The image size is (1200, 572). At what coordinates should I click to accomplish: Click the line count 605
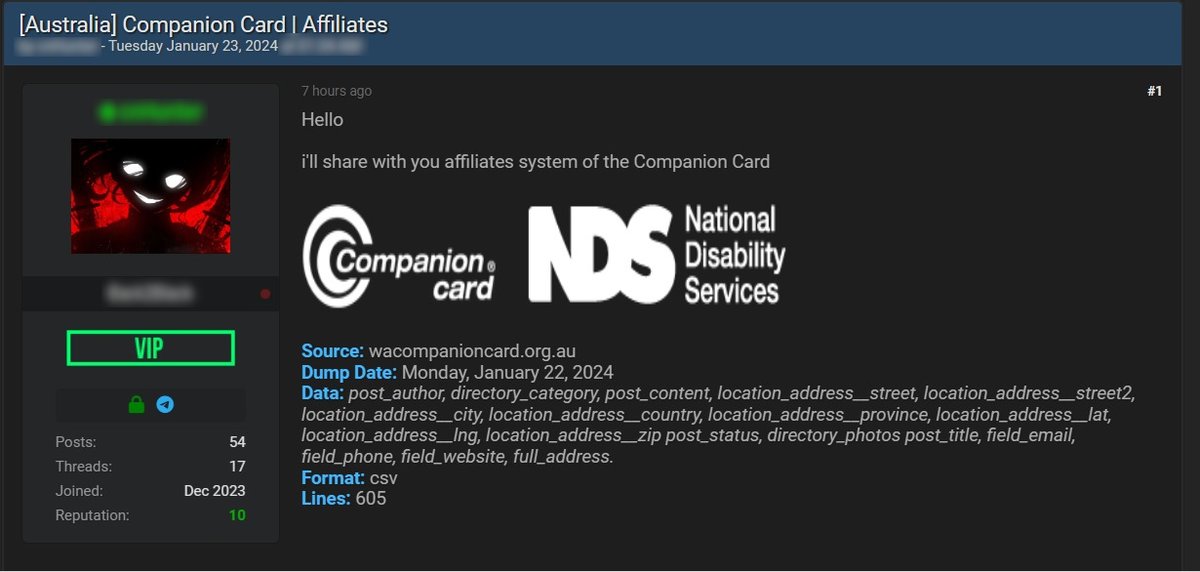371,498
